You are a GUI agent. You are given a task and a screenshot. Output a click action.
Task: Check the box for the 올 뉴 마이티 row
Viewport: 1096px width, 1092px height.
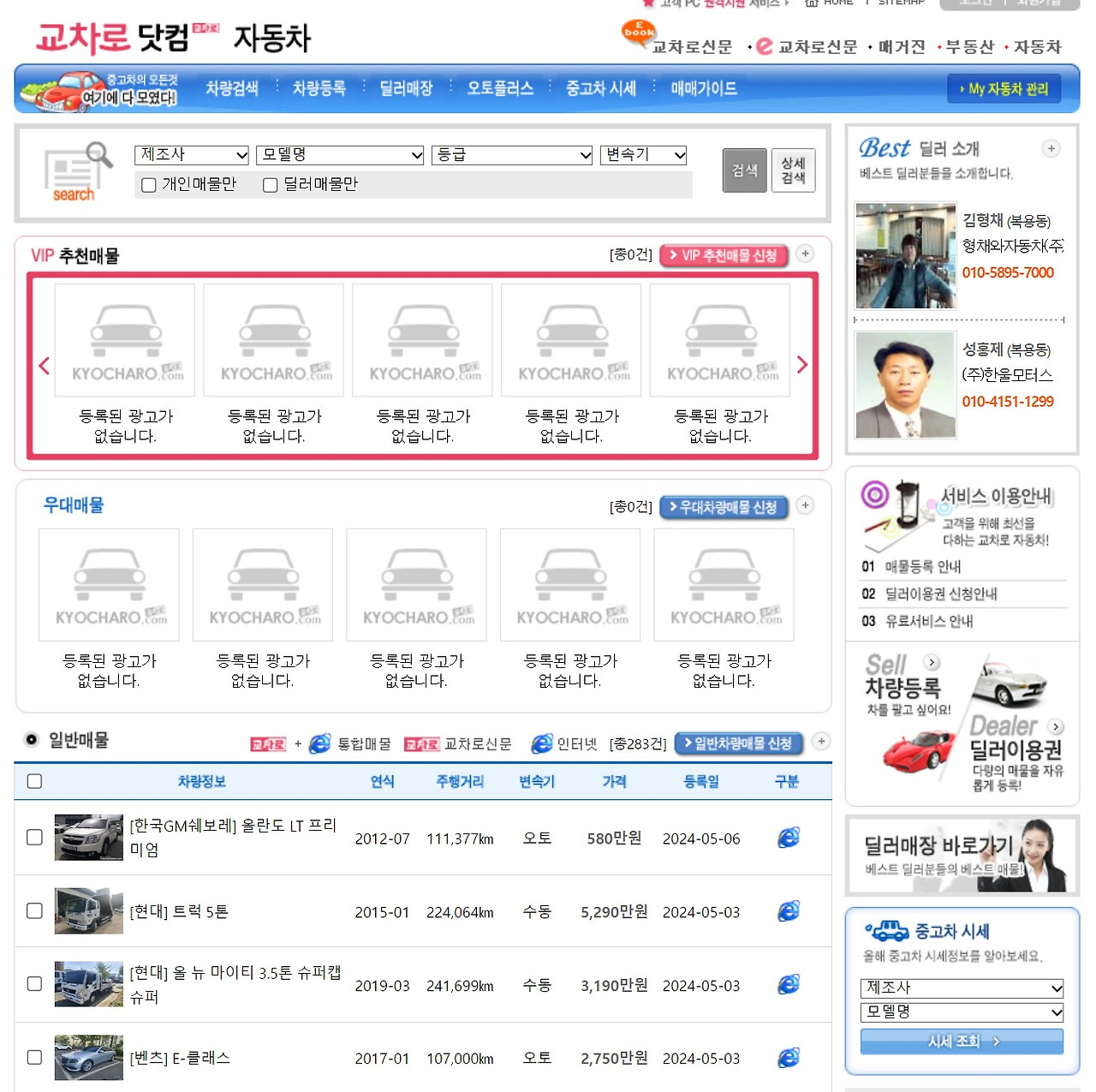pos(34,983)
